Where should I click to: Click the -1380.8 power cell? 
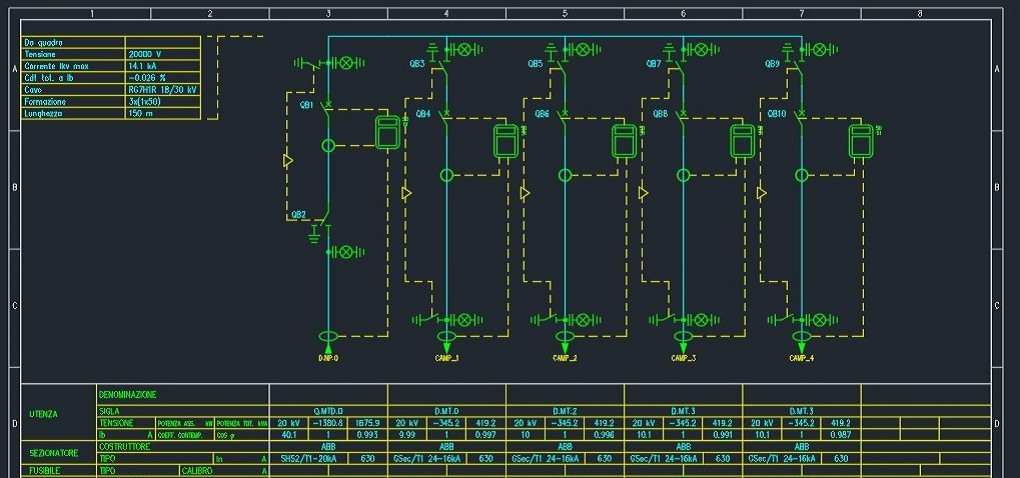tap(329, 423)
